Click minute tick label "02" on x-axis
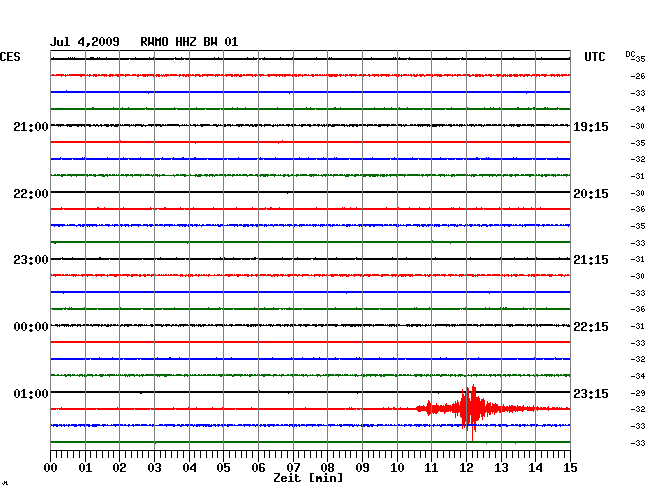This screenshot has height=494, width=650. pos(119,467)
